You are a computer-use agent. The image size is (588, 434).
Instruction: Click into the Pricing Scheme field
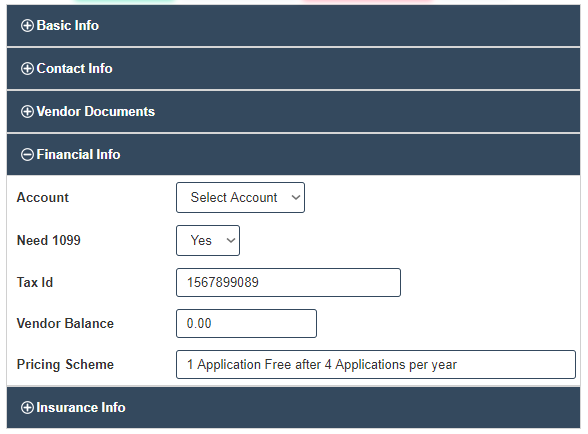click(x=376, y=365)
